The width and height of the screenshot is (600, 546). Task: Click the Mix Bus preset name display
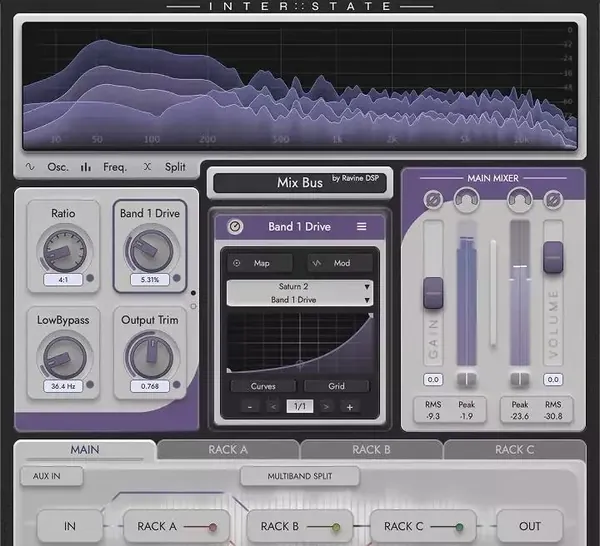[300, 183]
